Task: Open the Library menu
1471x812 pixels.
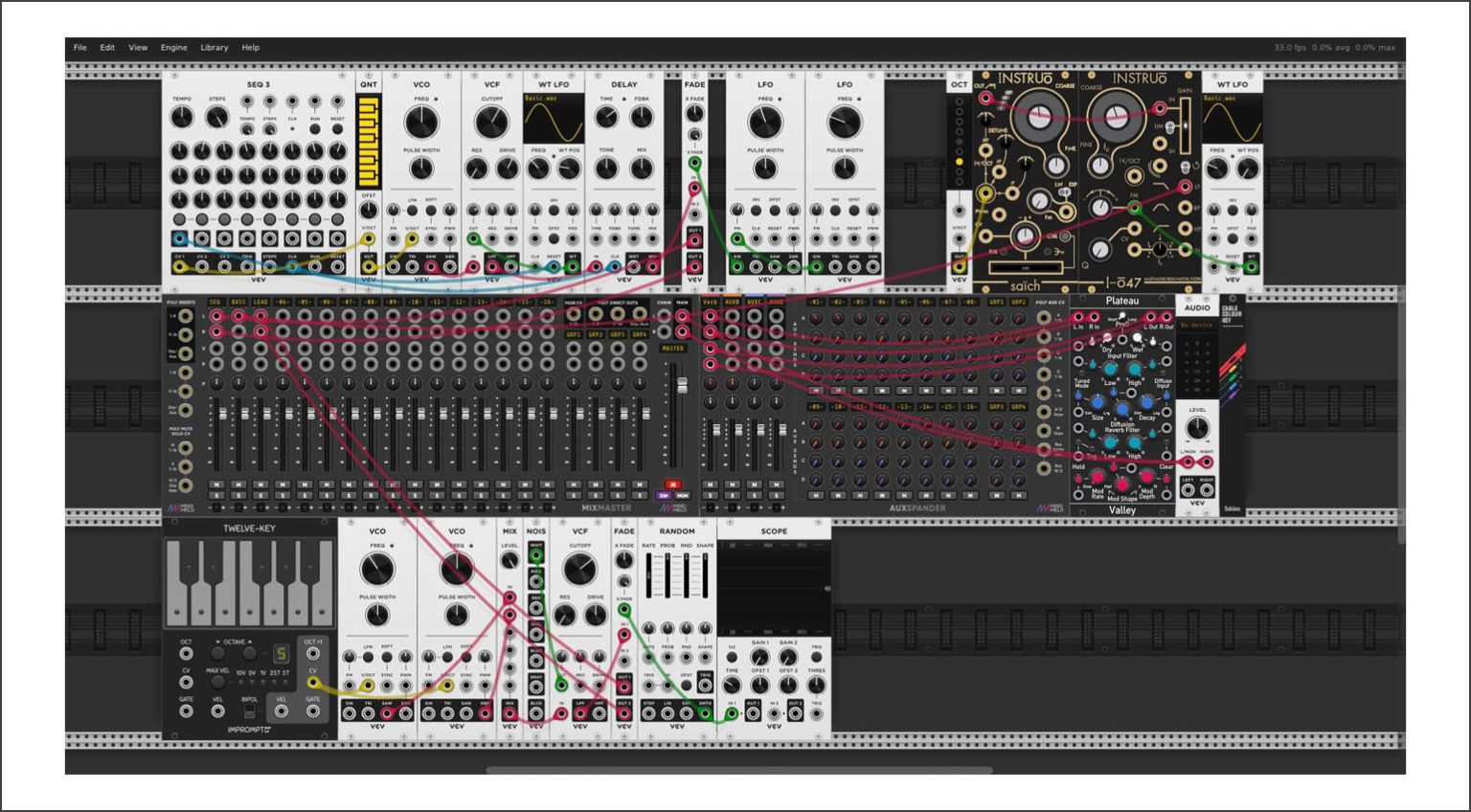Action: click(214, 47)
